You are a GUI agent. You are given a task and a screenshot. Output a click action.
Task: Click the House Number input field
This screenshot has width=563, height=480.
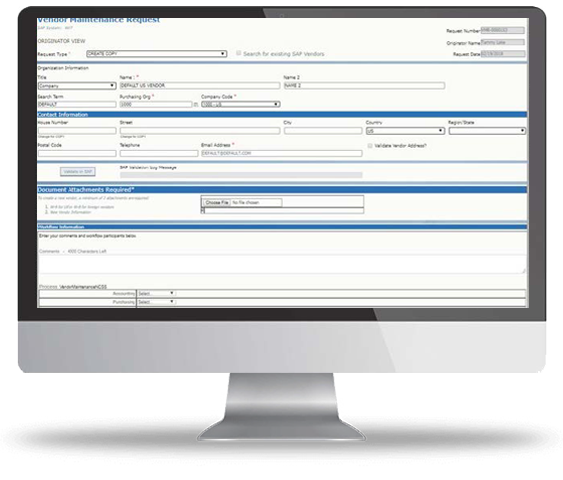pos(77,131)
